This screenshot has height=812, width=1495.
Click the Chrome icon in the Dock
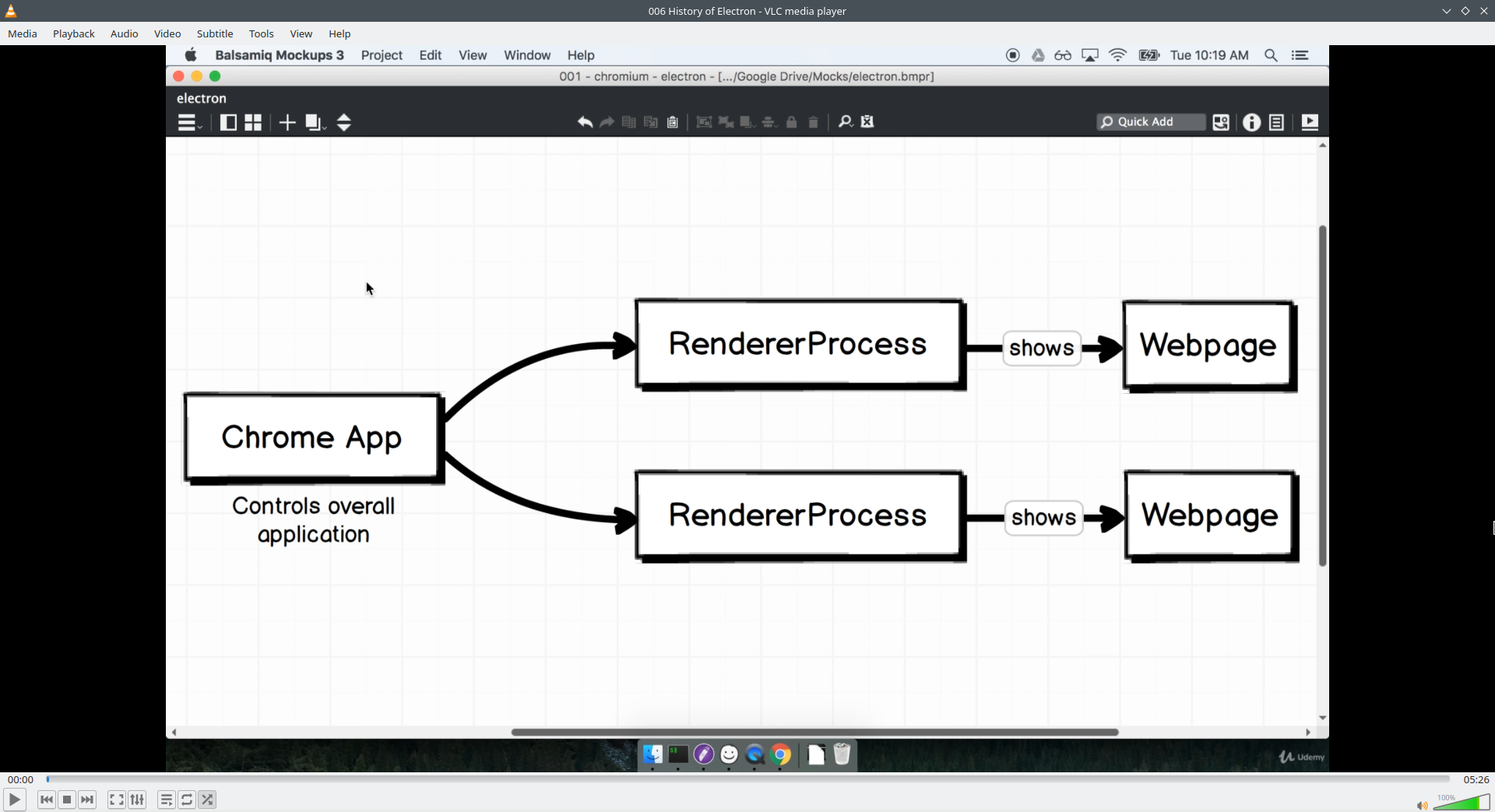pyautogui.click(x=780, y=754)
